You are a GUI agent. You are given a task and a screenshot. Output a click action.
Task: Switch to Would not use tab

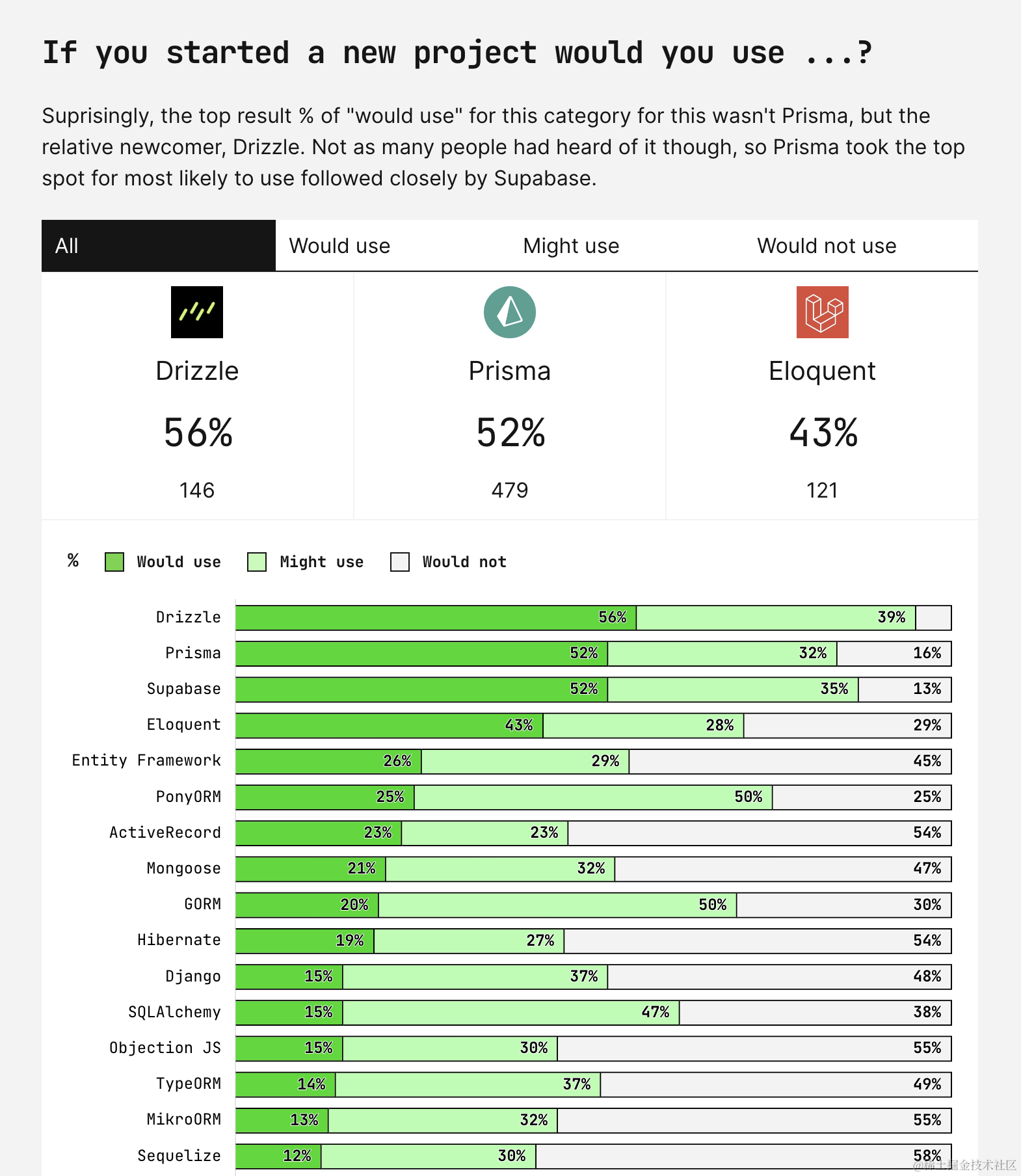tap(826, 246)
